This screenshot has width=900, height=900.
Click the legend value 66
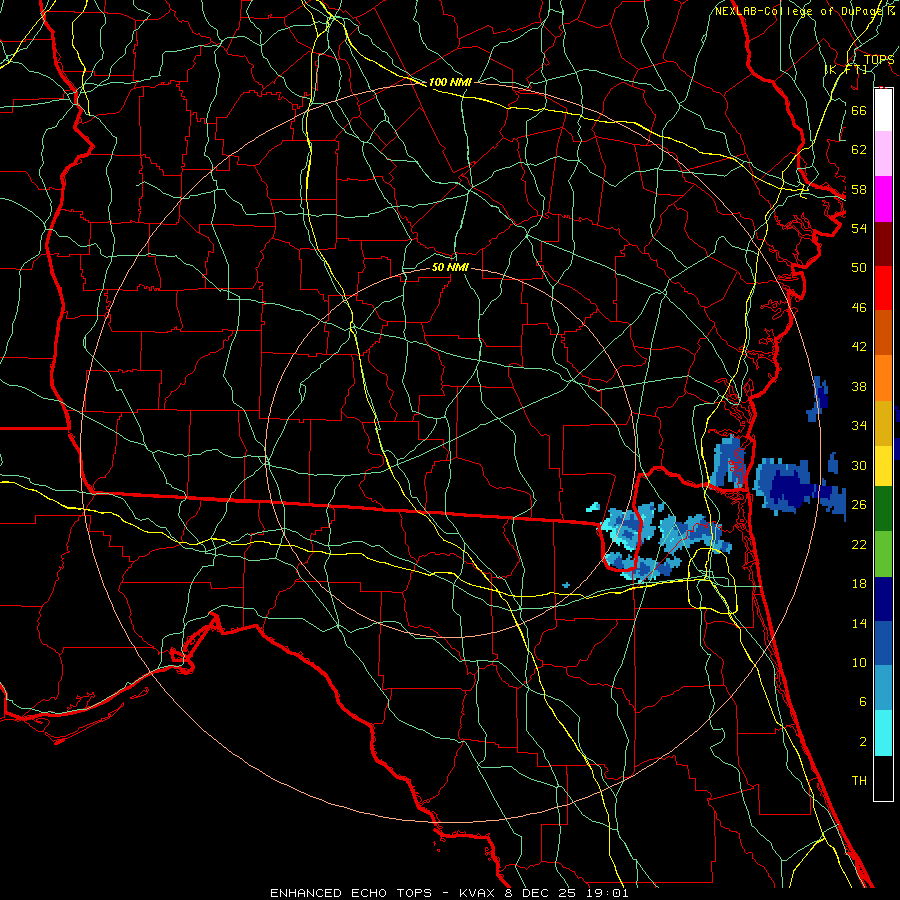859,110
